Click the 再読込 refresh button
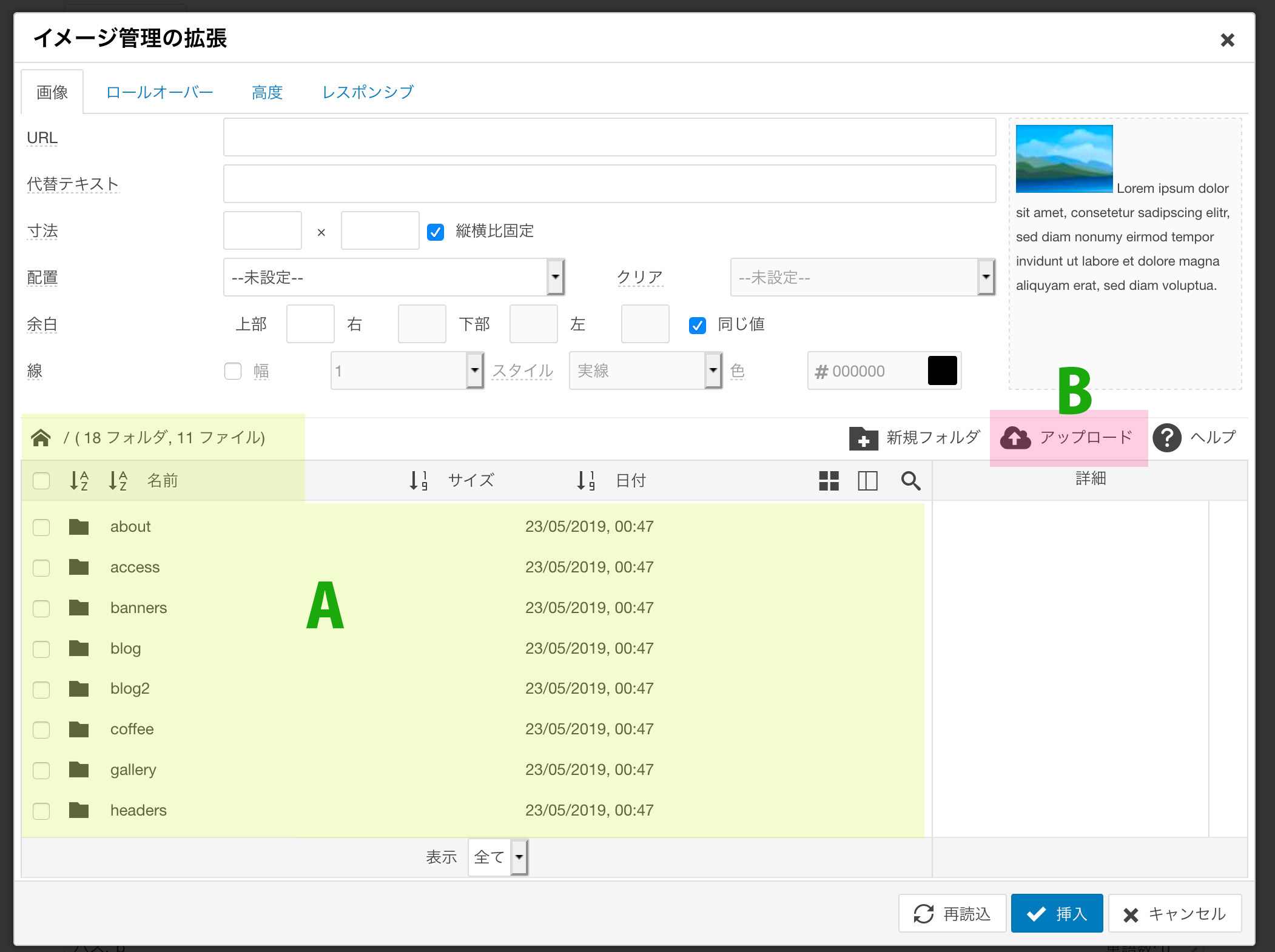 tap(952, 914)
